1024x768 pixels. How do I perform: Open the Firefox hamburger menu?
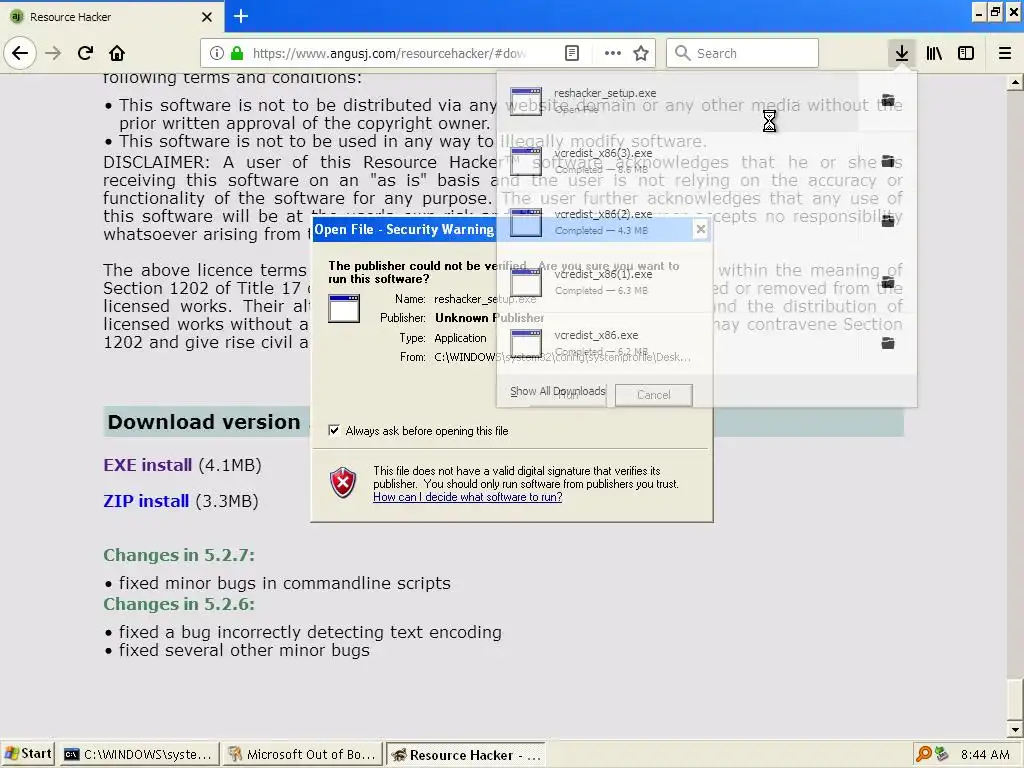[1004, 53]
